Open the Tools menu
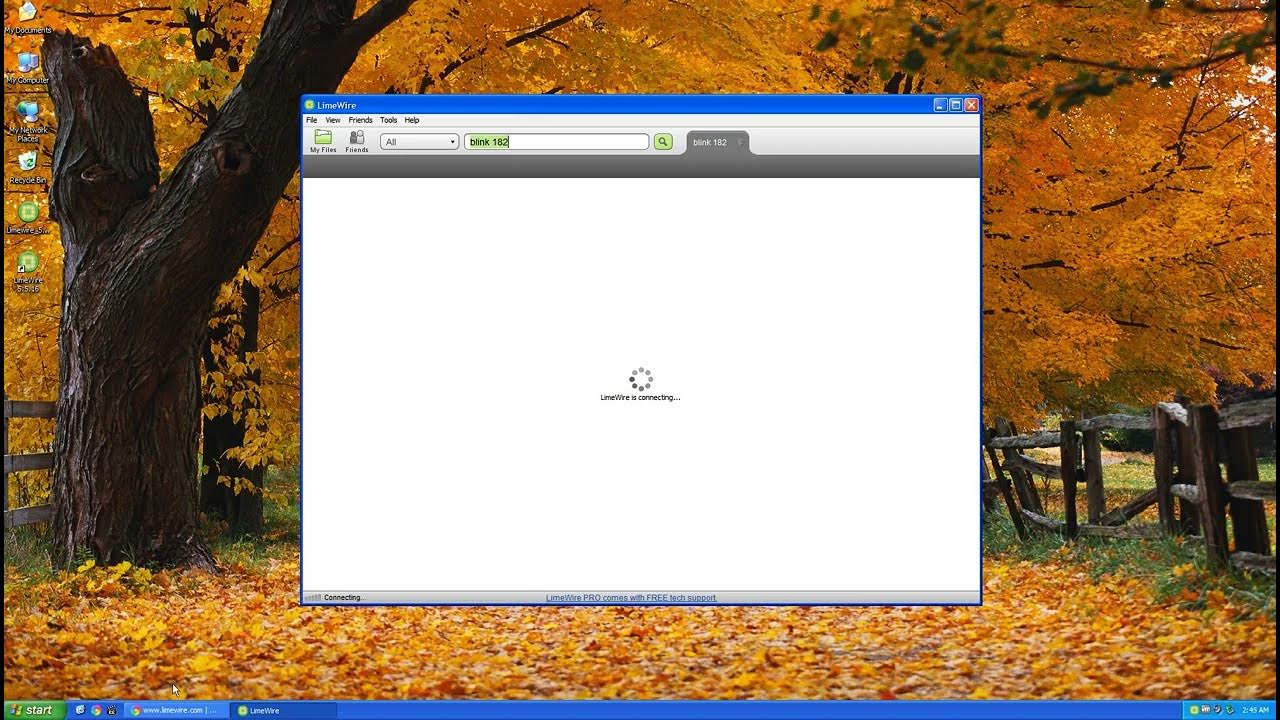Screen dimensions: 1280x720 click(389, 120)
